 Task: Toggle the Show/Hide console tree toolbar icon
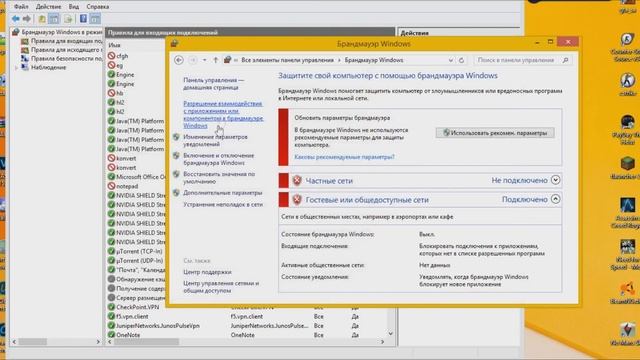[54, 19]
